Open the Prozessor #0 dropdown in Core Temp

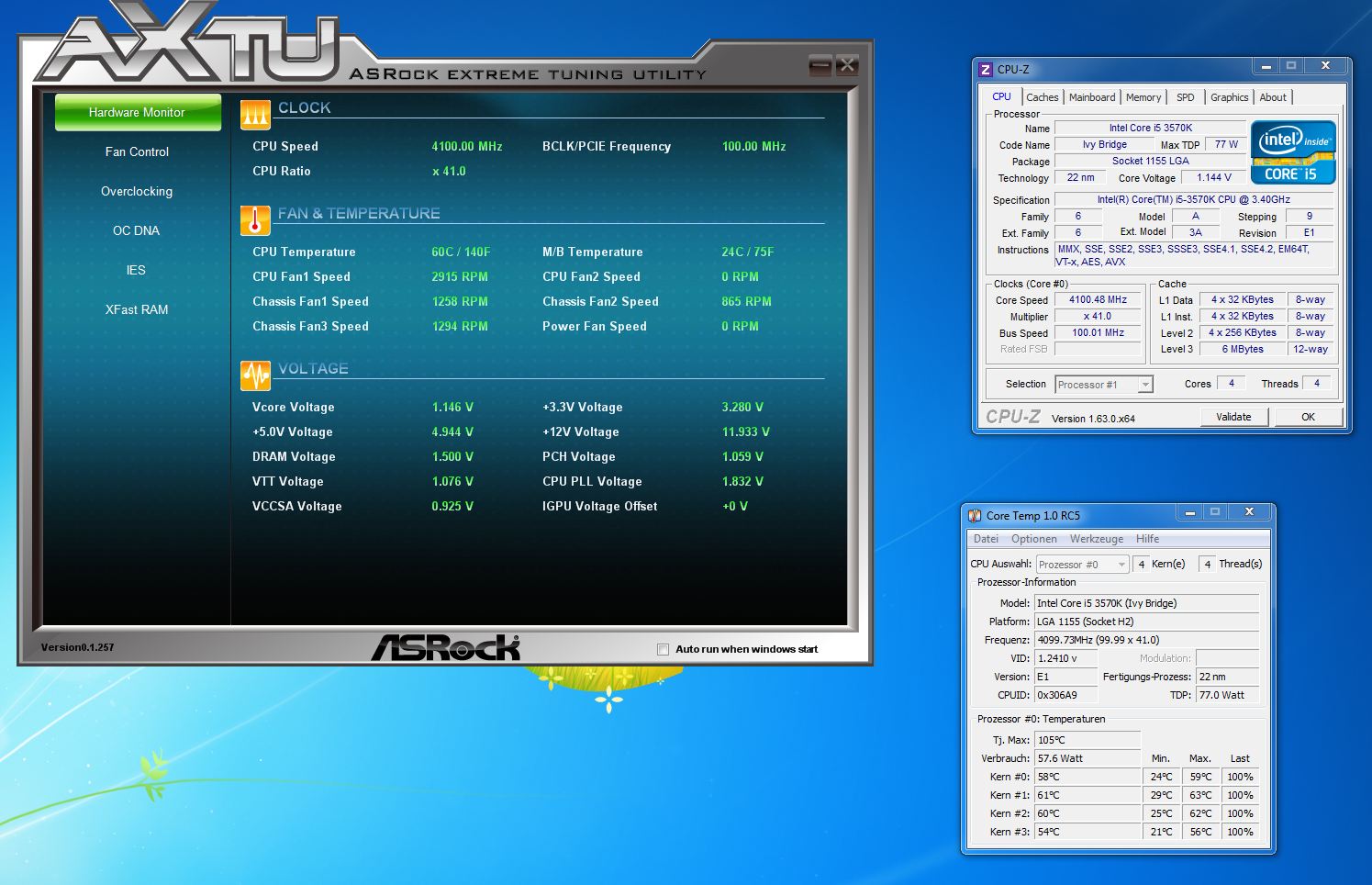1083,565
